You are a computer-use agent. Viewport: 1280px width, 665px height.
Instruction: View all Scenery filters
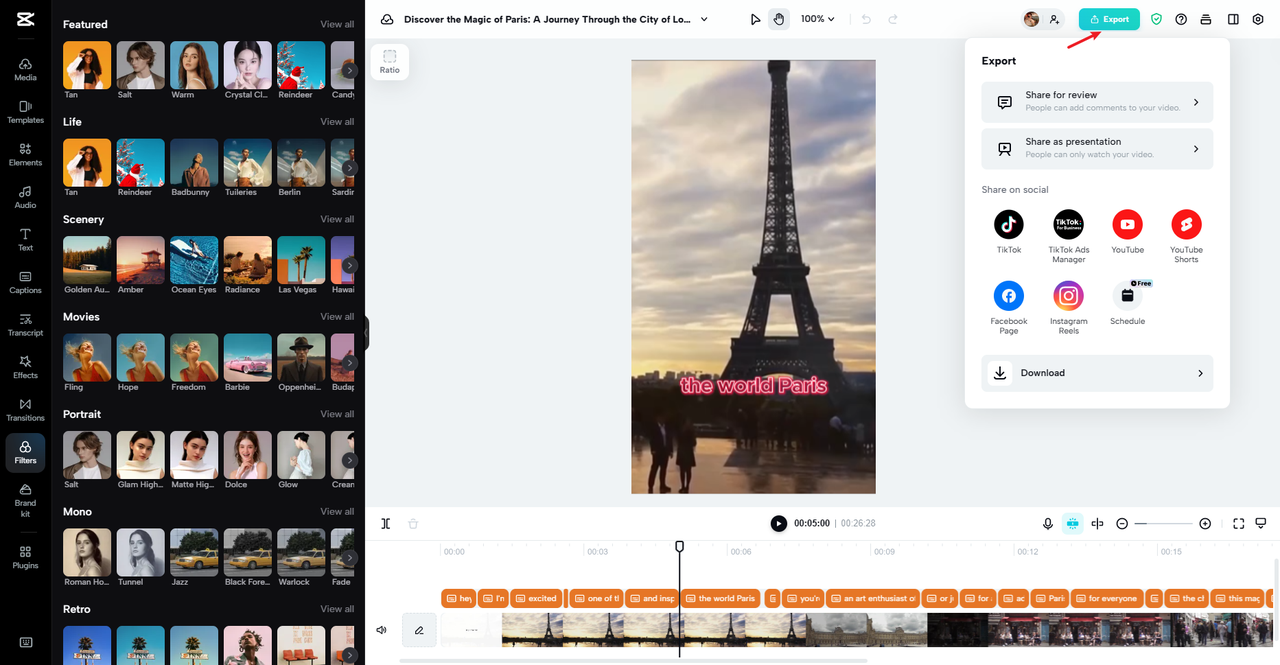pos(337,219)
